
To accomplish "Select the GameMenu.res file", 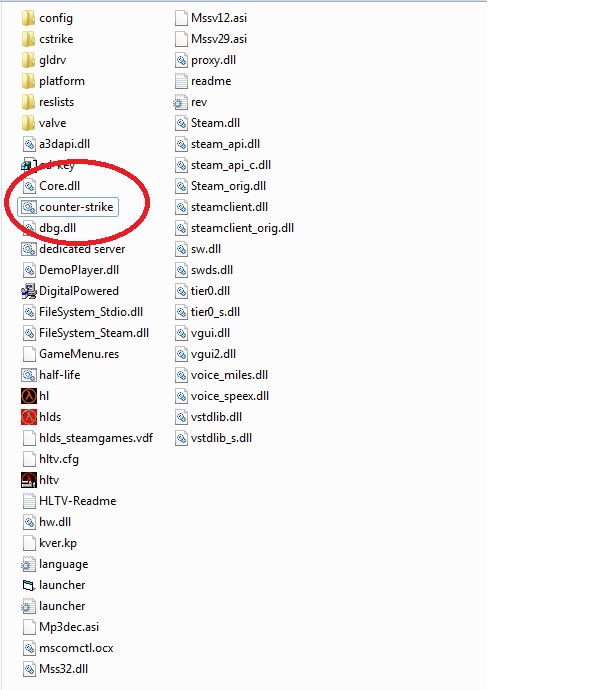I will pyautogui.click(x=70, y=354).
